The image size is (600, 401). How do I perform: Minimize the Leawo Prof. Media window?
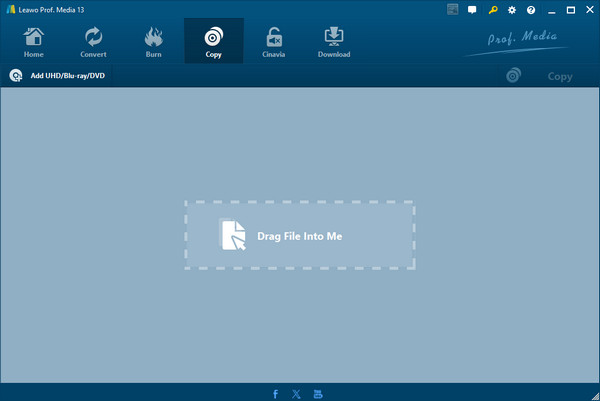551,9
